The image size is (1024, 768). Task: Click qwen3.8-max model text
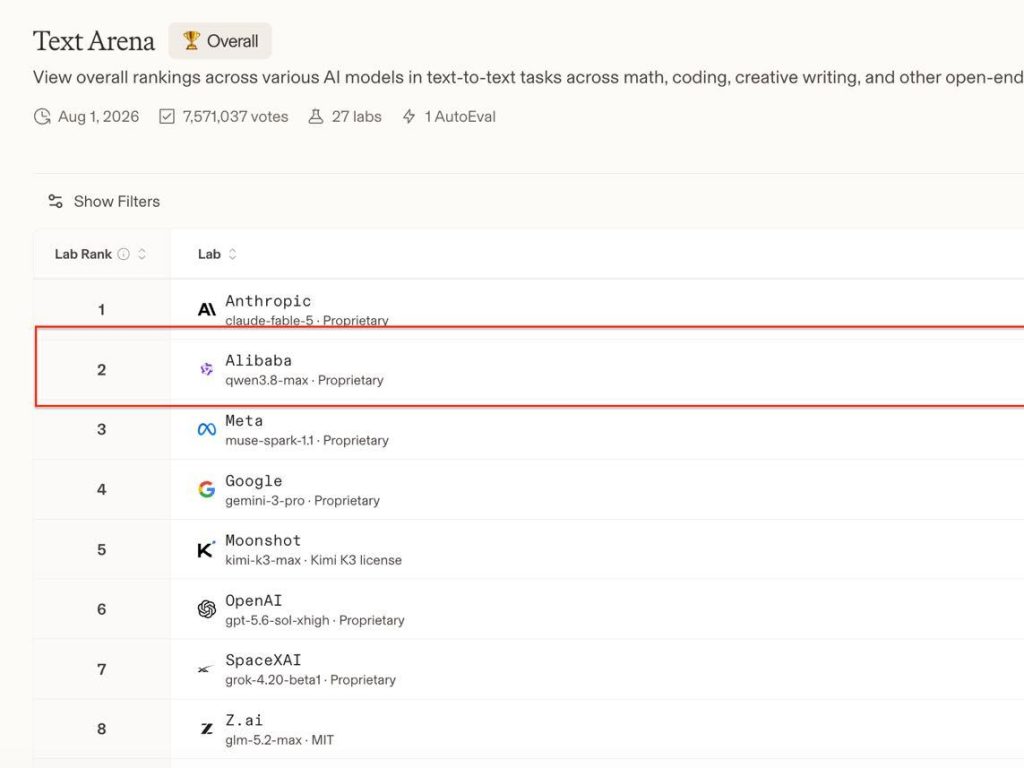coord(266,380)
